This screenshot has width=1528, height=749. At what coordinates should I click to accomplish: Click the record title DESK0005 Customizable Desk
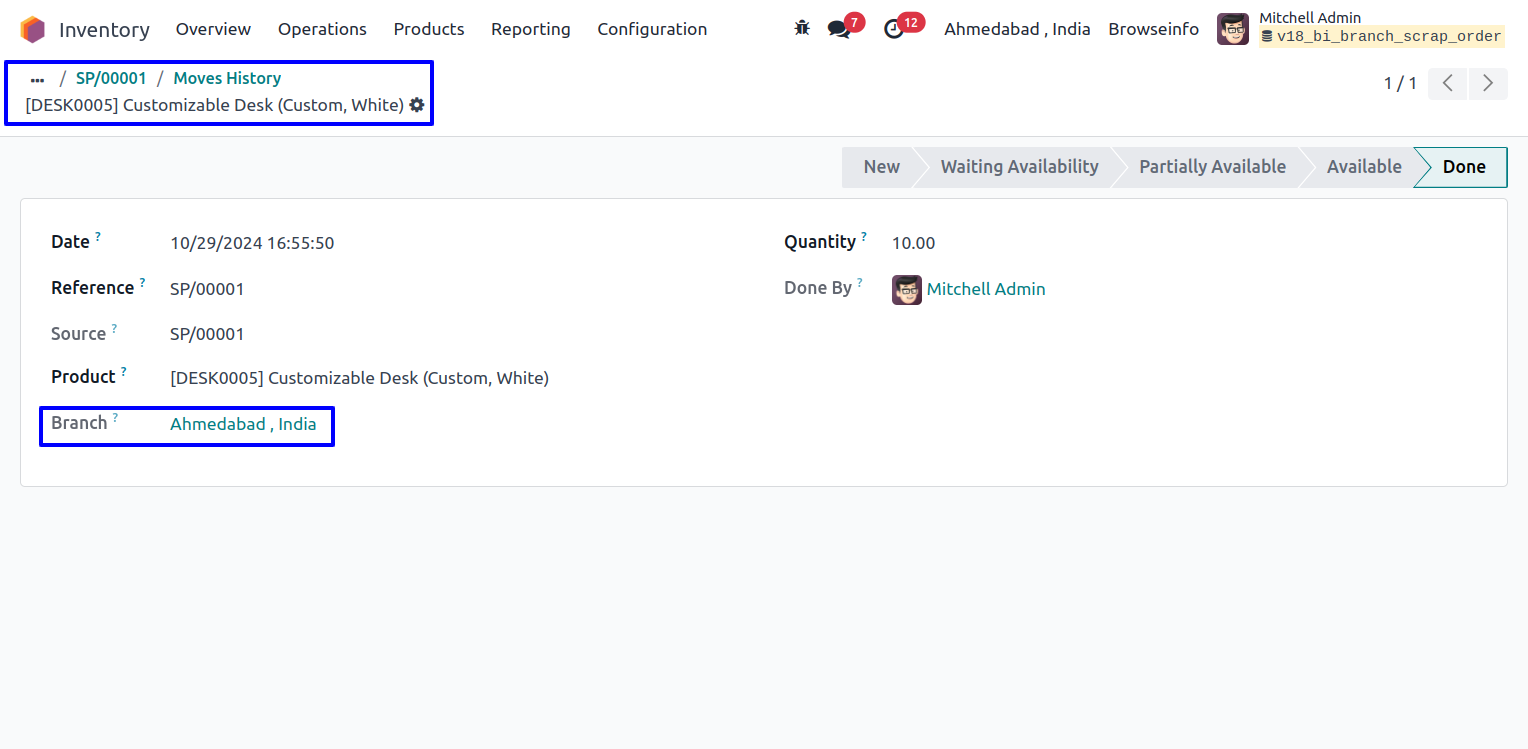(214, 105)
